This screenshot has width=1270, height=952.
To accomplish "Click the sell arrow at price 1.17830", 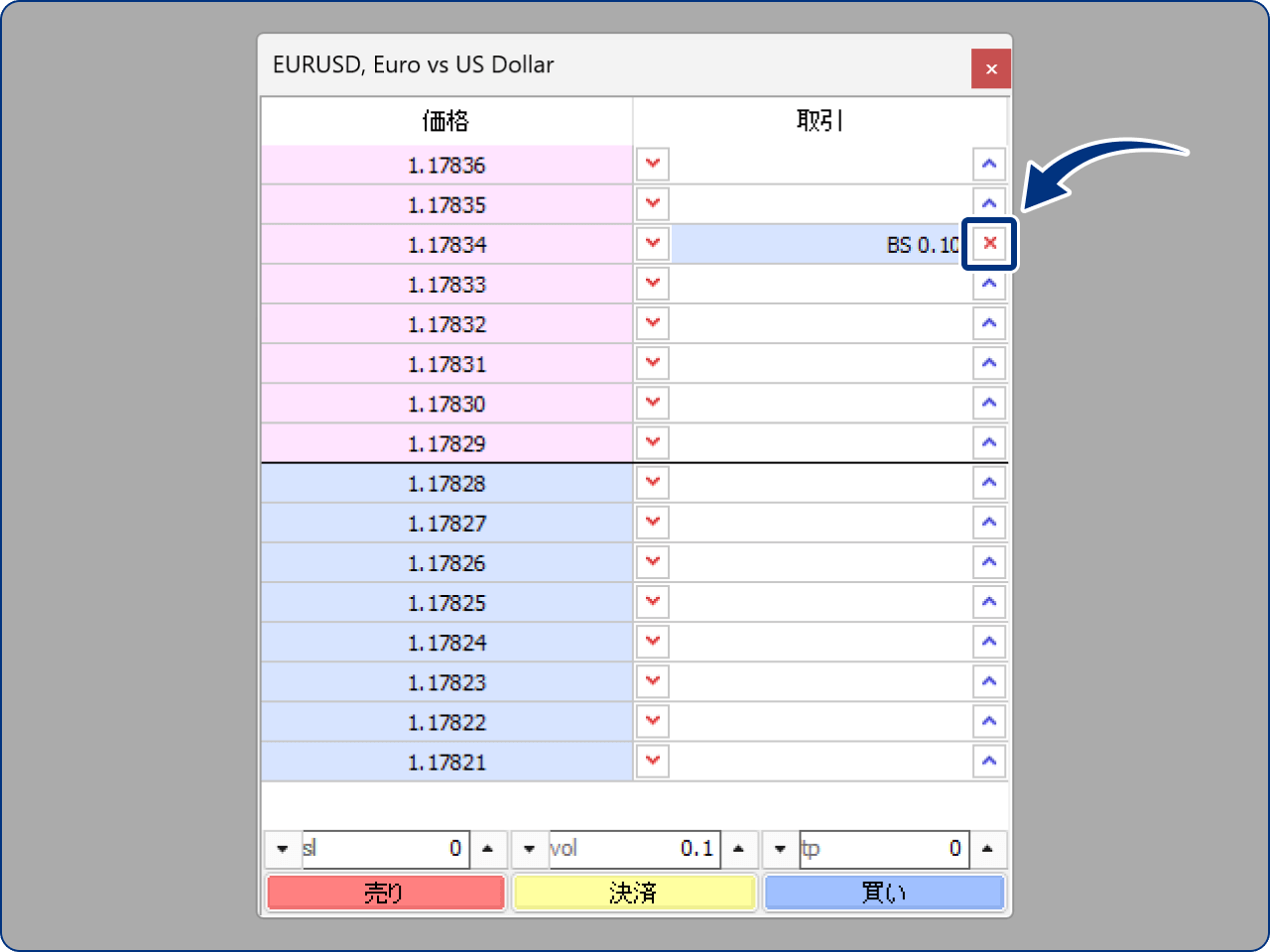I will click(x=652, y=403).
